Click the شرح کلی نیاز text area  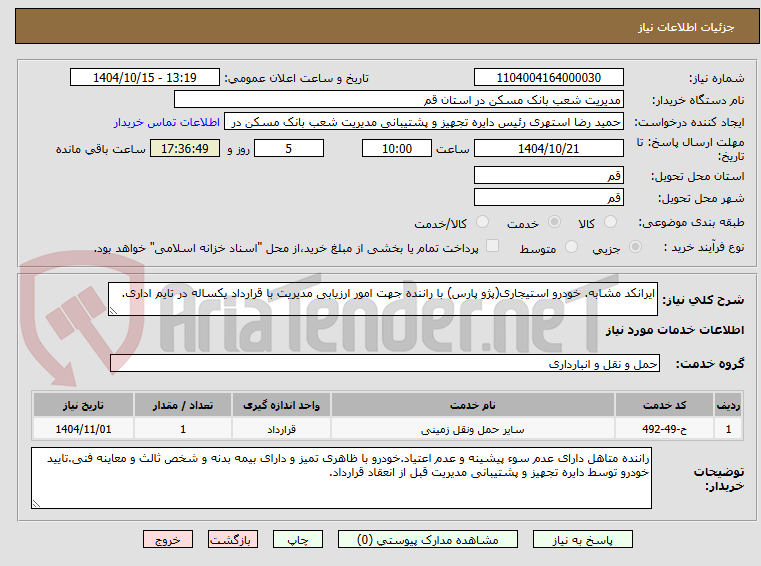[x=382, y=300]
